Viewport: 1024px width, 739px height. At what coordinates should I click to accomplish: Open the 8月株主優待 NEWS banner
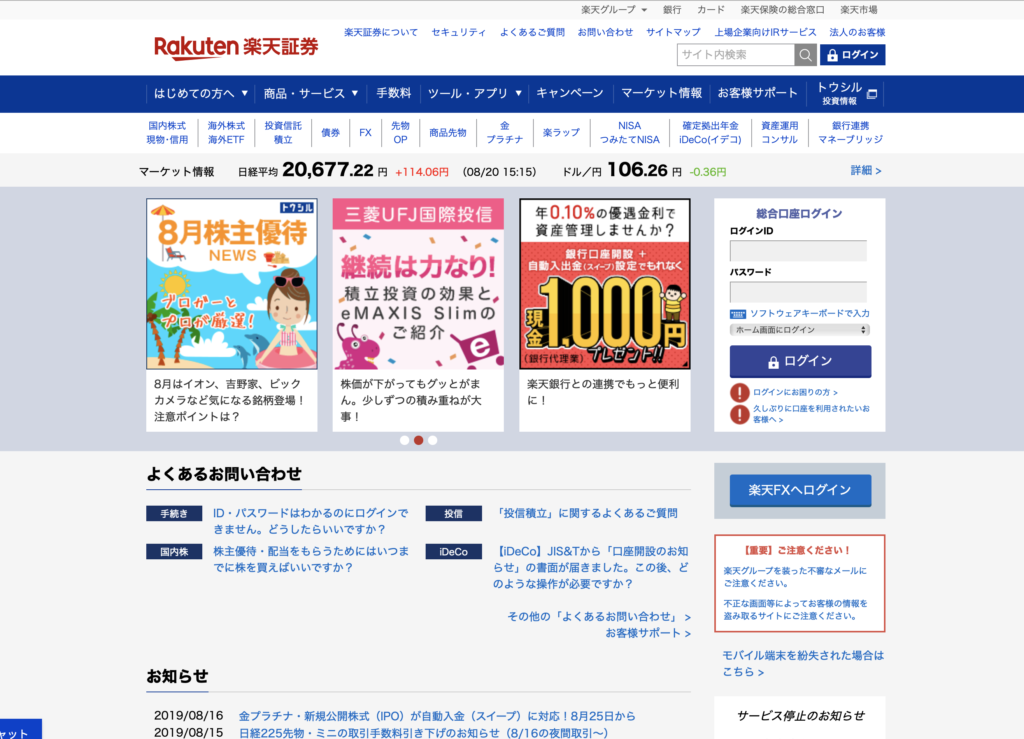[232, 284]
